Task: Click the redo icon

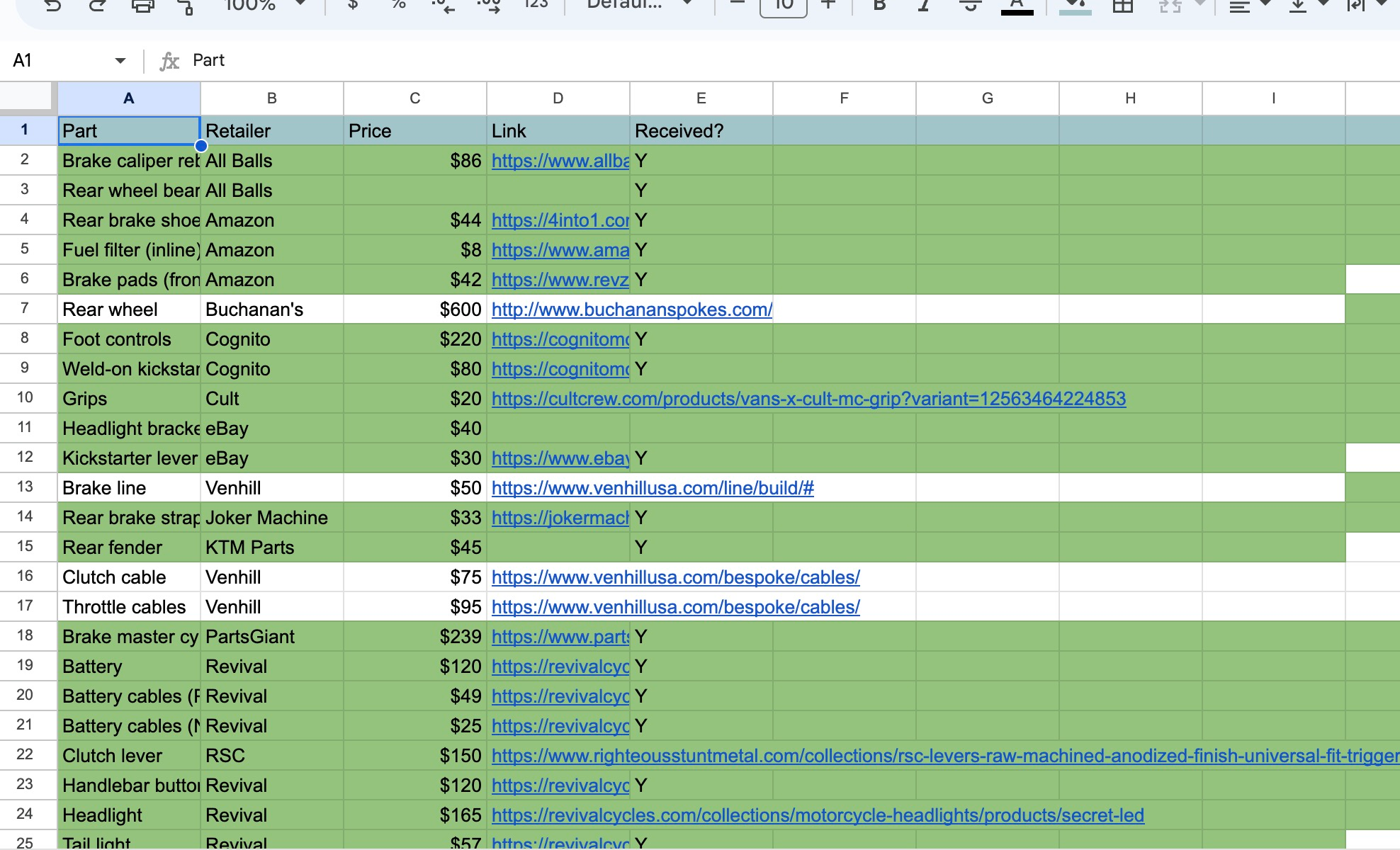Action: pos(97,6)
